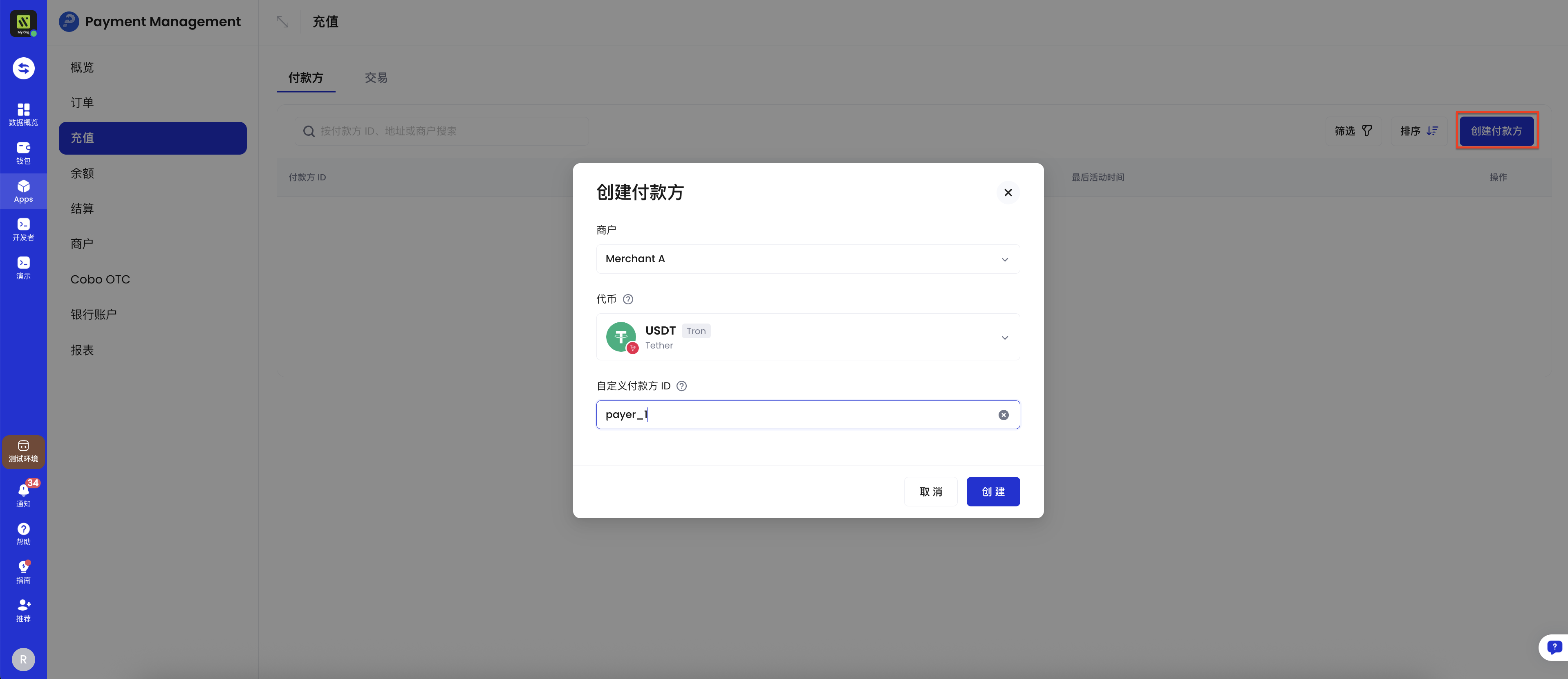Click the 数据概览 dashboard icon
This screenshot has width=1568, height=679.
pos(23,114)
